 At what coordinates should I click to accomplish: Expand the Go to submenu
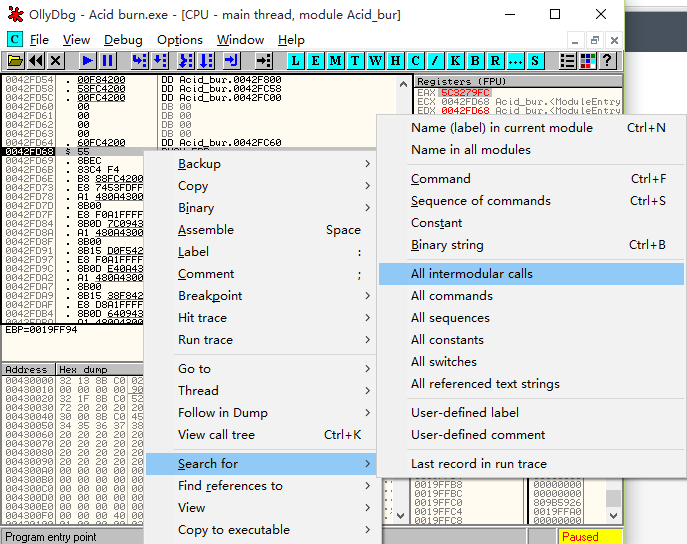point(261,368)
